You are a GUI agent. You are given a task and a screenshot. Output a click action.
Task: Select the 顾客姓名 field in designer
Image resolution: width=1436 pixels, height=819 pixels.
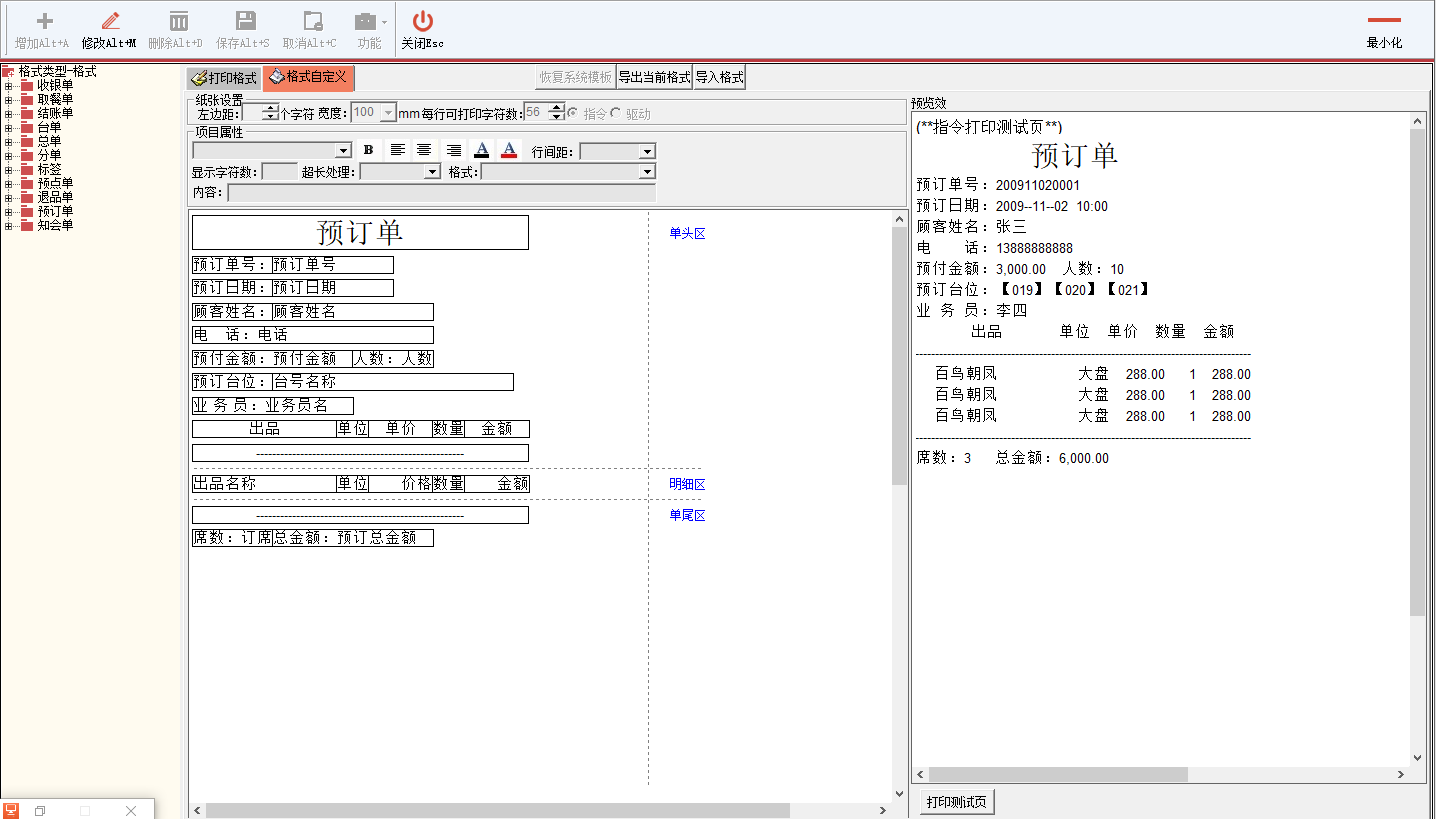353,312
